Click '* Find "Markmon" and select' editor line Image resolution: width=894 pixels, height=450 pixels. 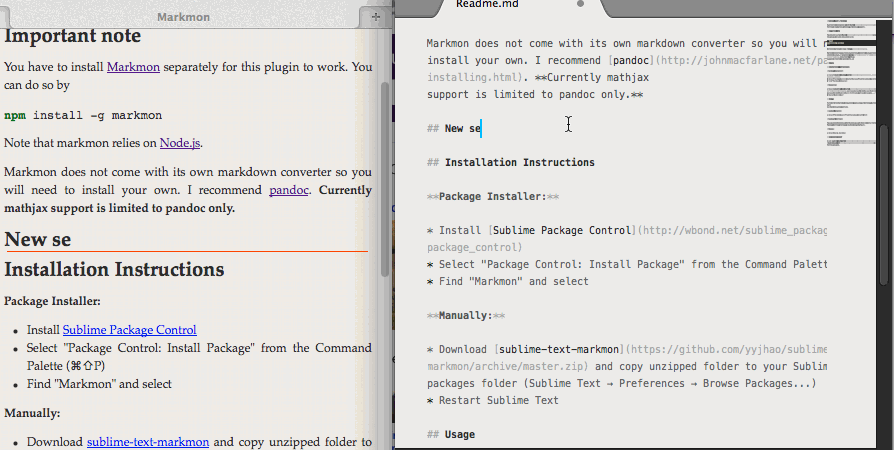click(x=508, y=281)
